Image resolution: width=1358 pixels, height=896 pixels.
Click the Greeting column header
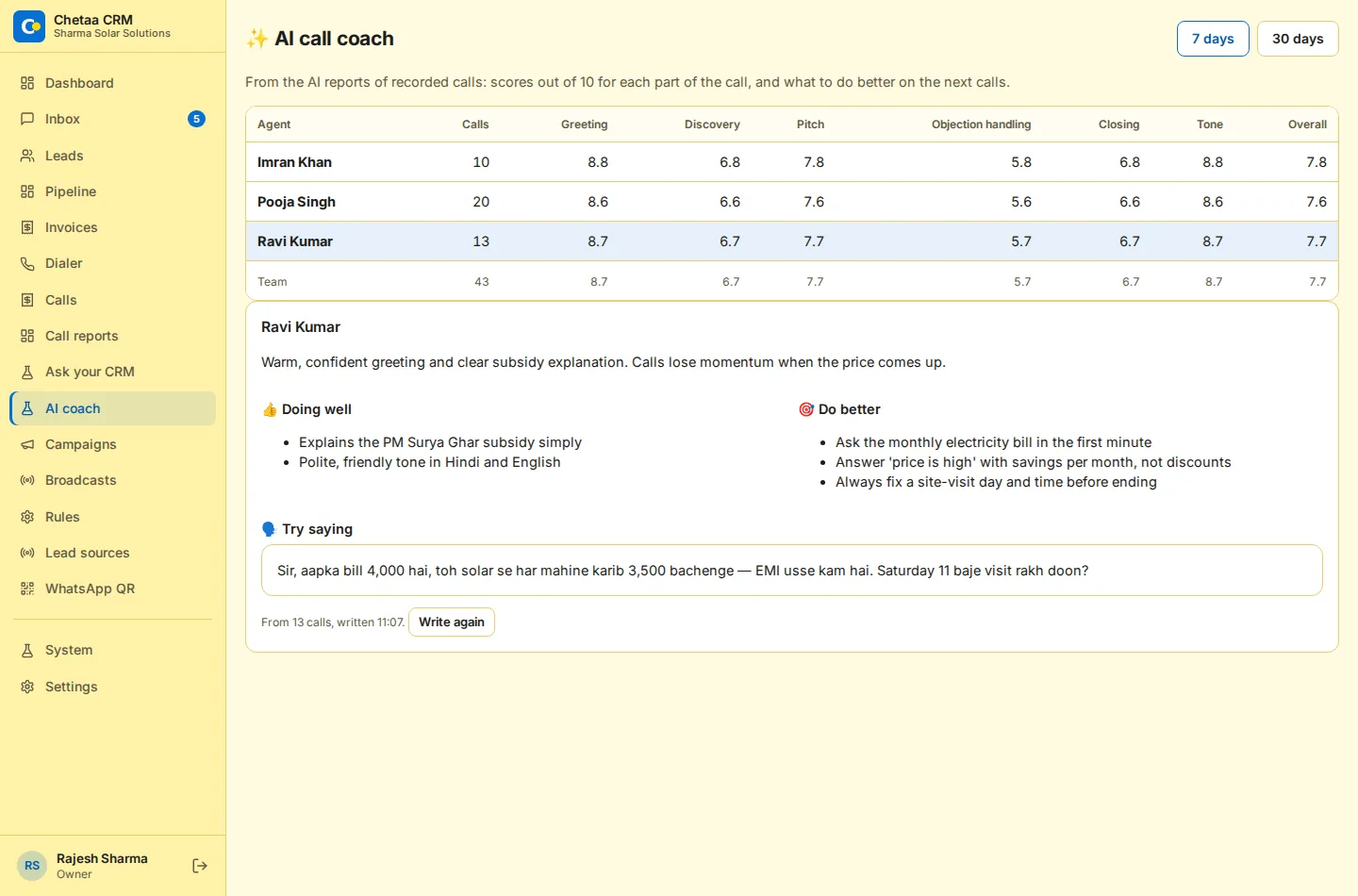[x=584, y=124]
